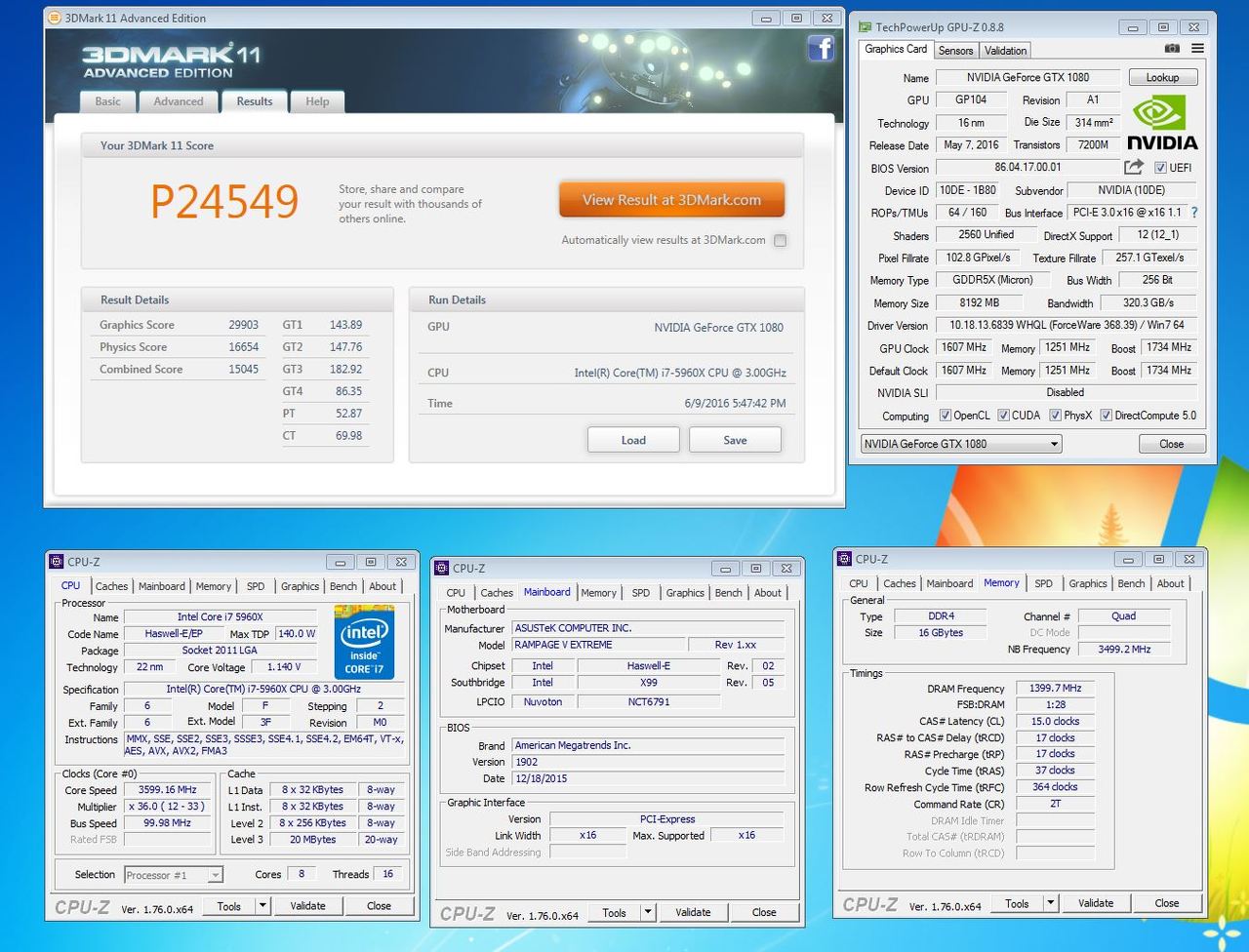This screenshot has width=1249, height=952.
Task: Open the Validation tab in GPU-Z
Action: (x=1005, y=51)
